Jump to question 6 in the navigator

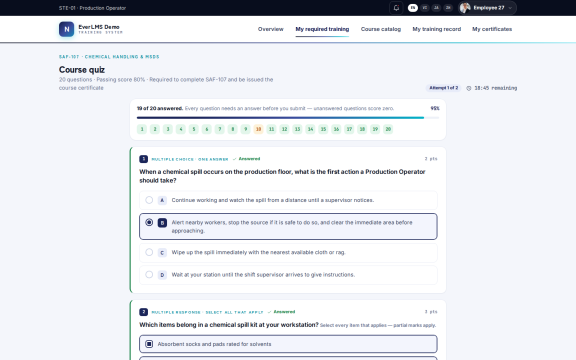[207, 129]
